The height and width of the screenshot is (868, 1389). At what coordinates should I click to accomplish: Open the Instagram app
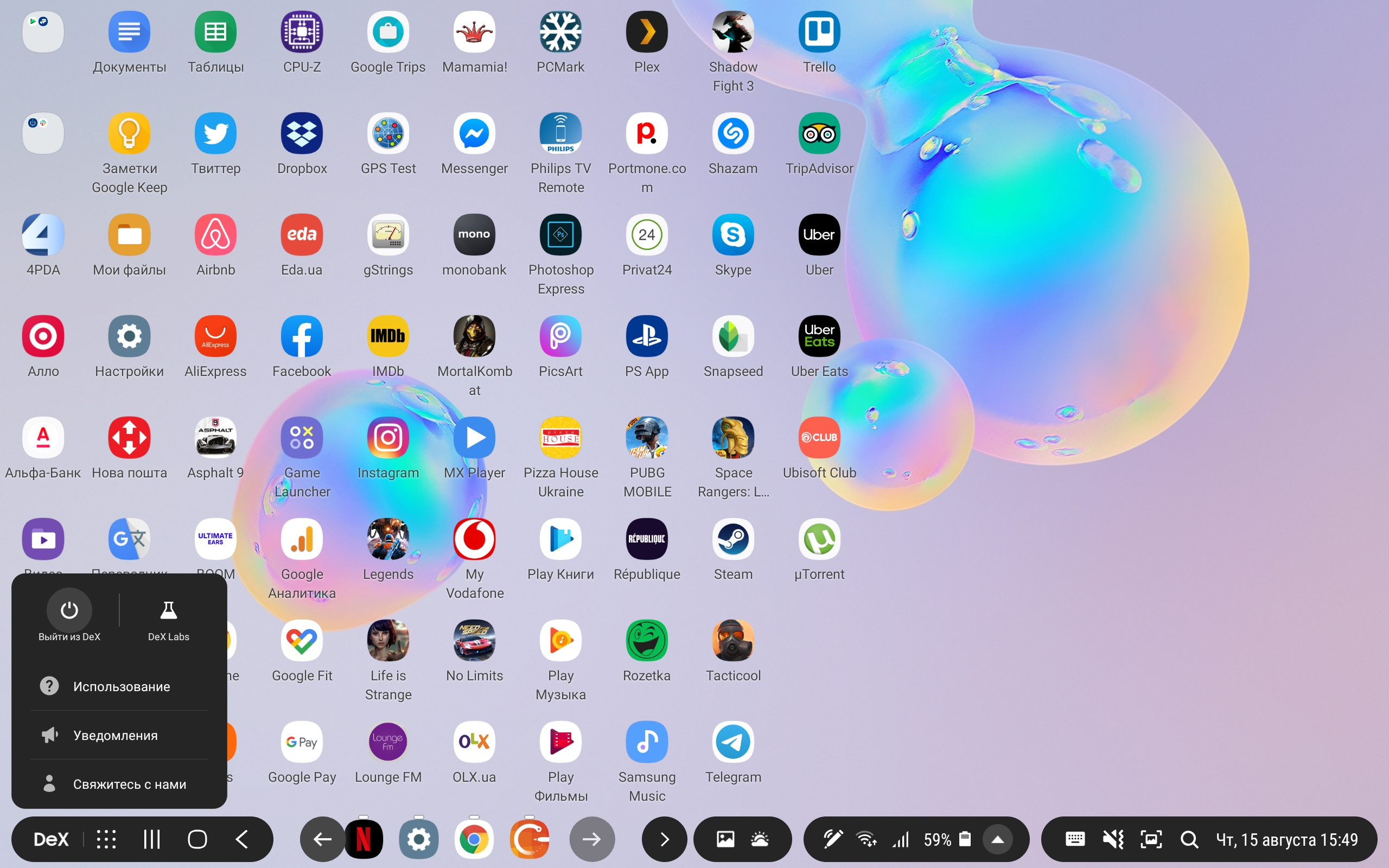(388, 438)
